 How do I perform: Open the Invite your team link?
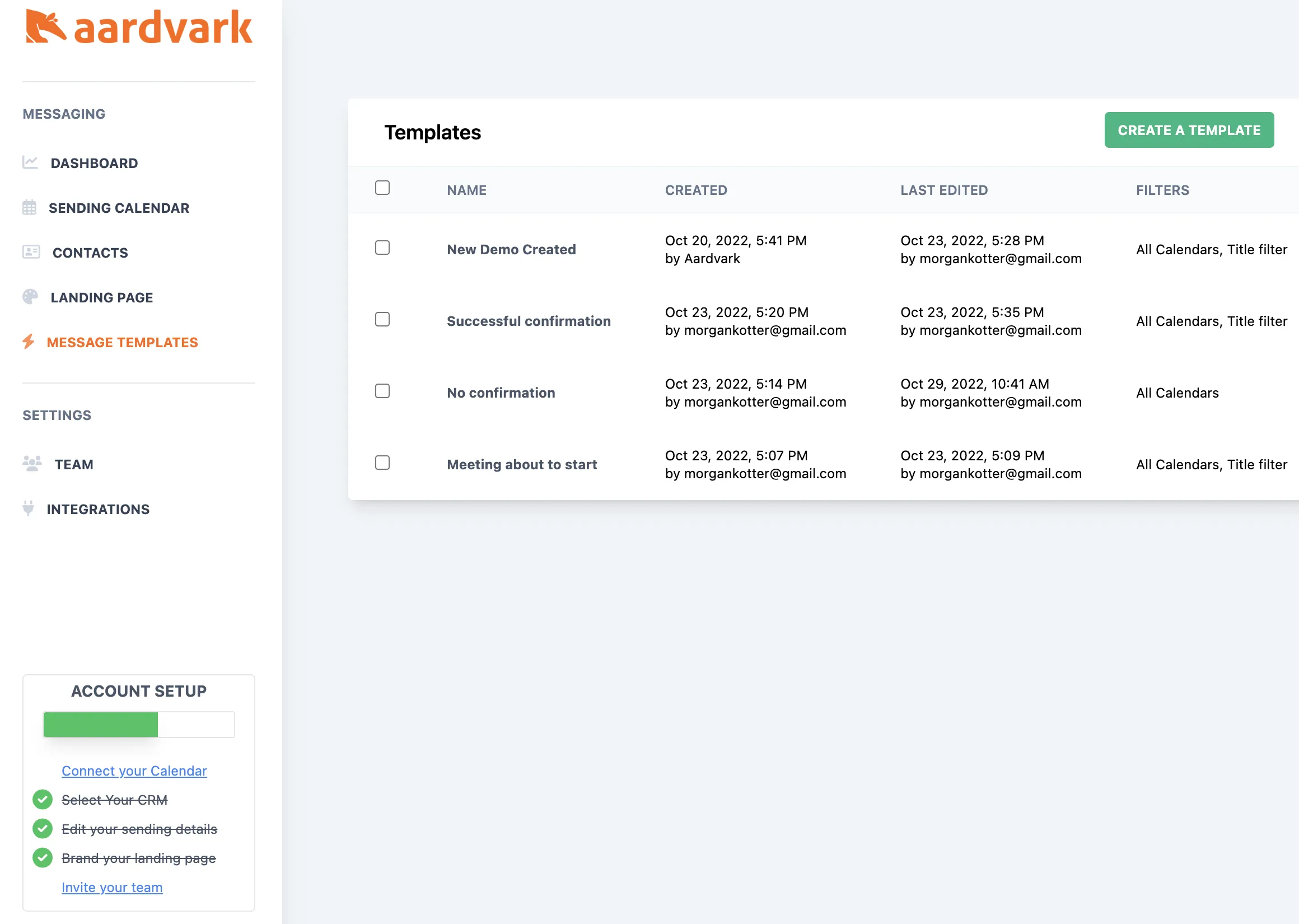112,888
